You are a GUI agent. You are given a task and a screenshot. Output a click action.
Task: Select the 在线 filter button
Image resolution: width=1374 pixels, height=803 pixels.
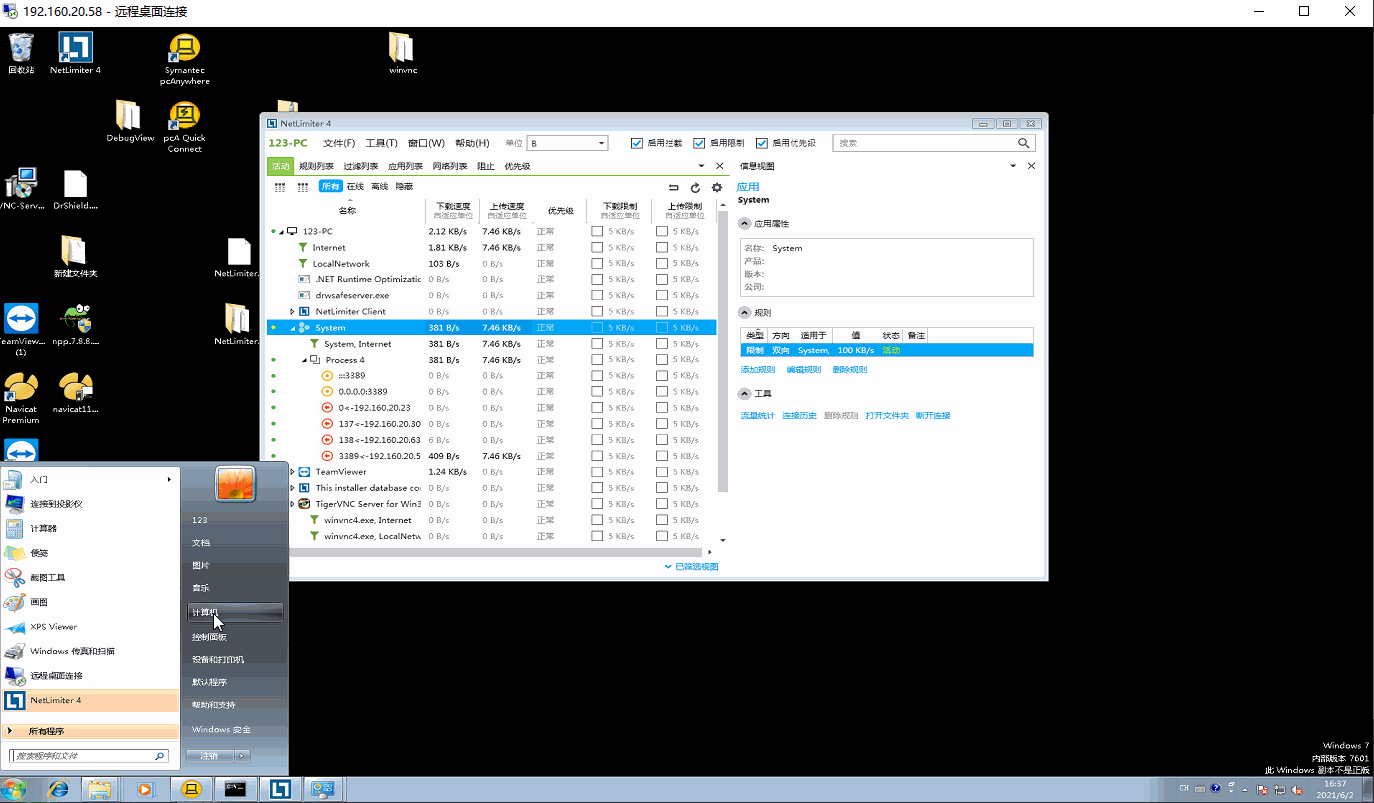(x=355, y=187)
